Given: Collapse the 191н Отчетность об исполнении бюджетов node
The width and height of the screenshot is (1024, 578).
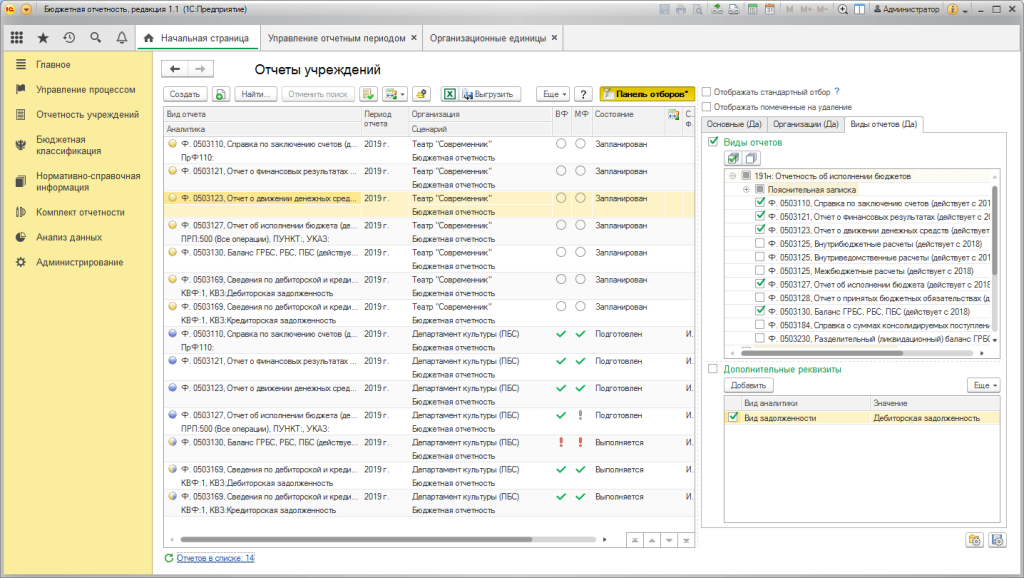Looking at the screenshot, I should [x=733, y=176].
